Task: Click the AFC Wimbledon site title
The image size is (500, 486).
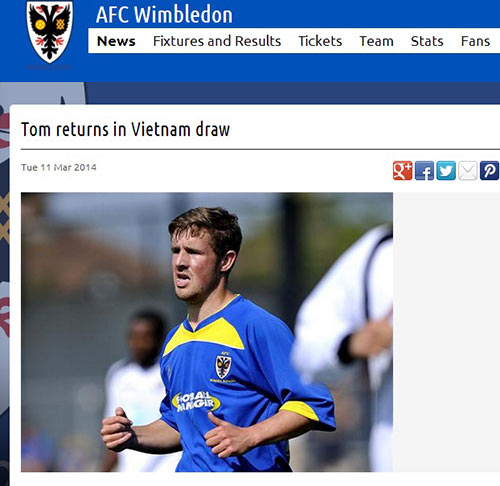Action: pos(164,15)
